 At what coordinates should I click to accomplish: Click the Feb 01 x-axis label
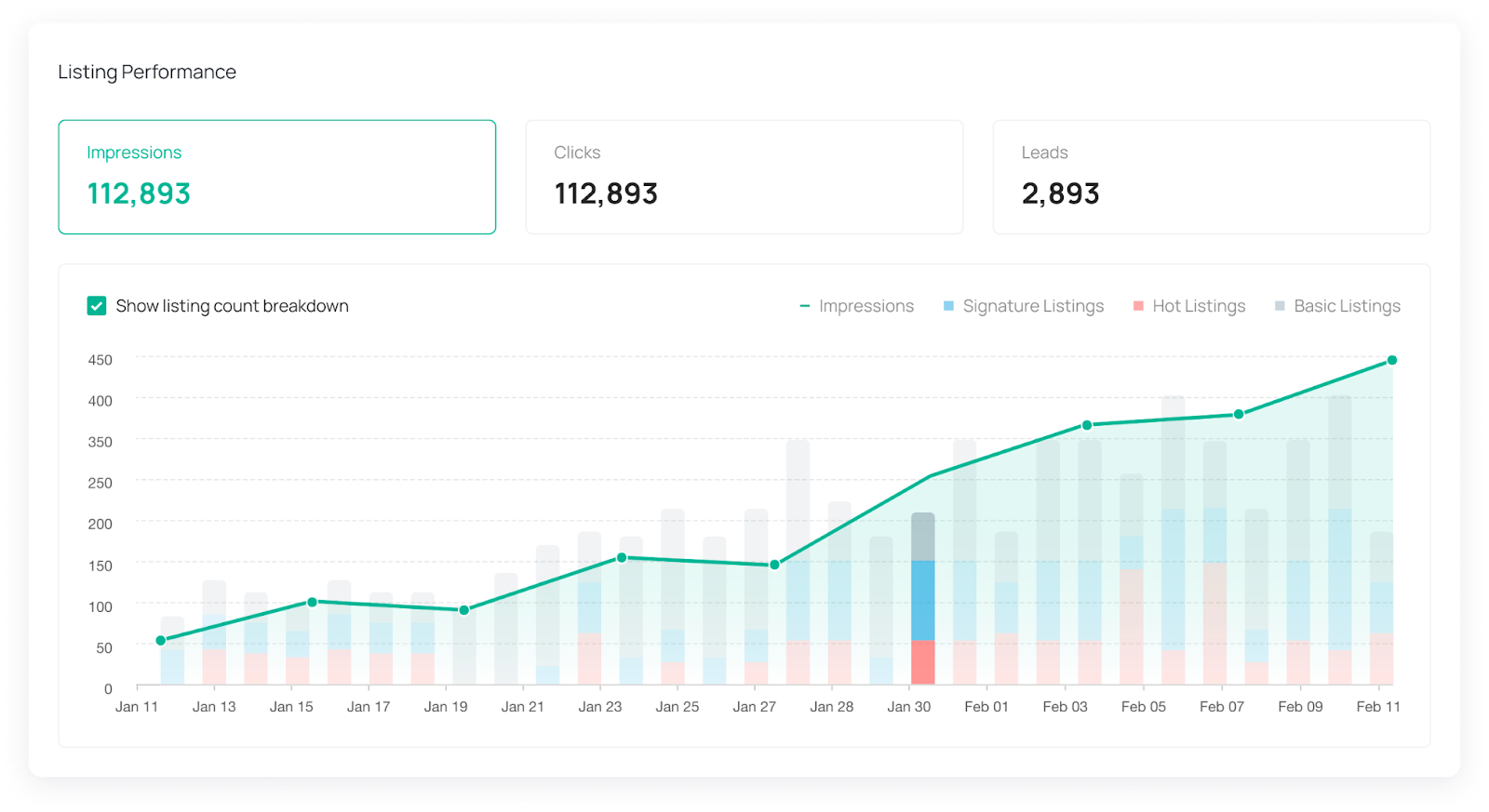[x=986, y=707]
